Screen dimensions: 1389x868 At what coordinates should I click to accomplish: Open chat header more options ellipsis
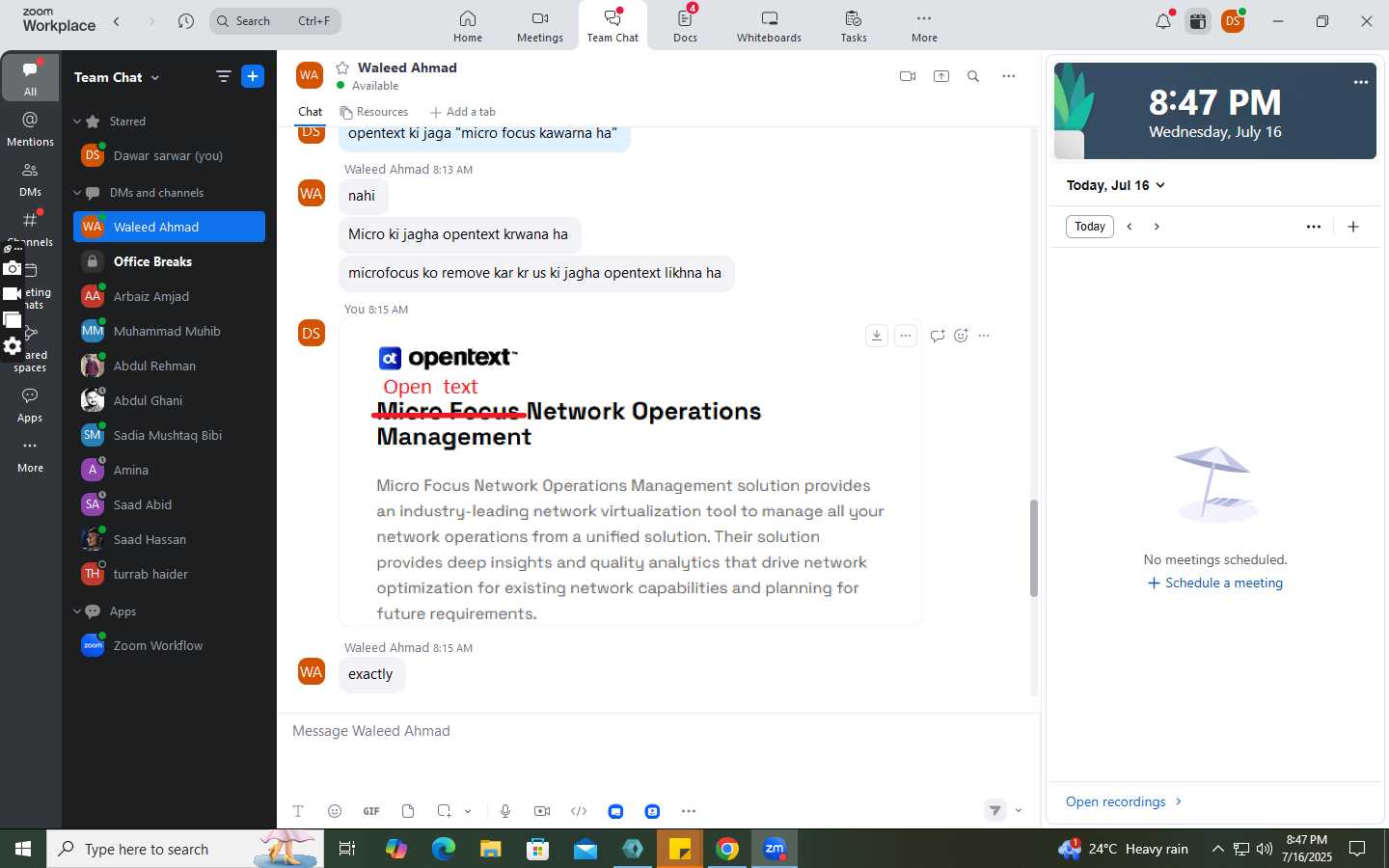coord(1009,76)
